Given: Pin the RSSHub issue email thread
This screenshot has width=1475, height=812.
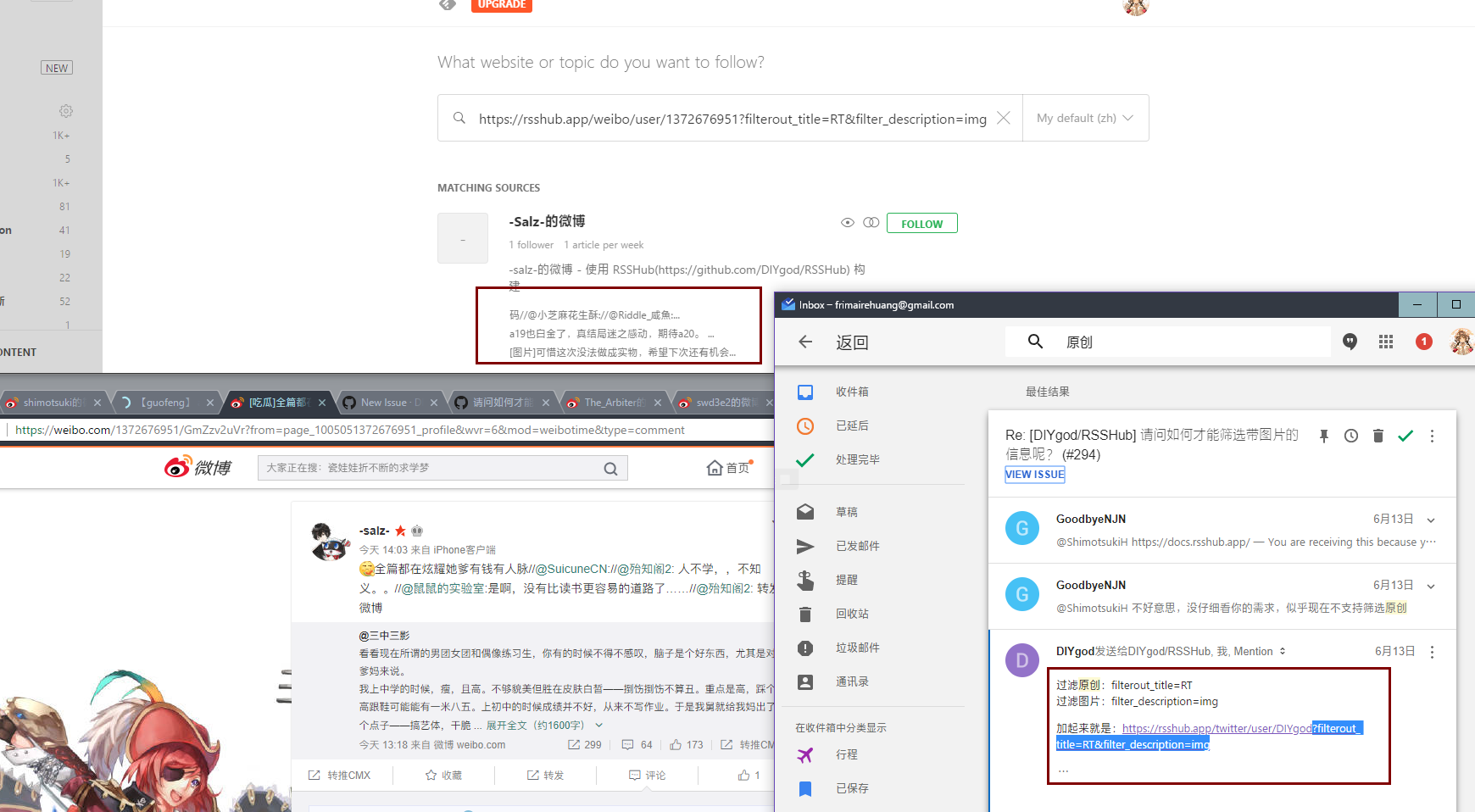Looking at the screenshot, I should click(x=1323, y=436).
